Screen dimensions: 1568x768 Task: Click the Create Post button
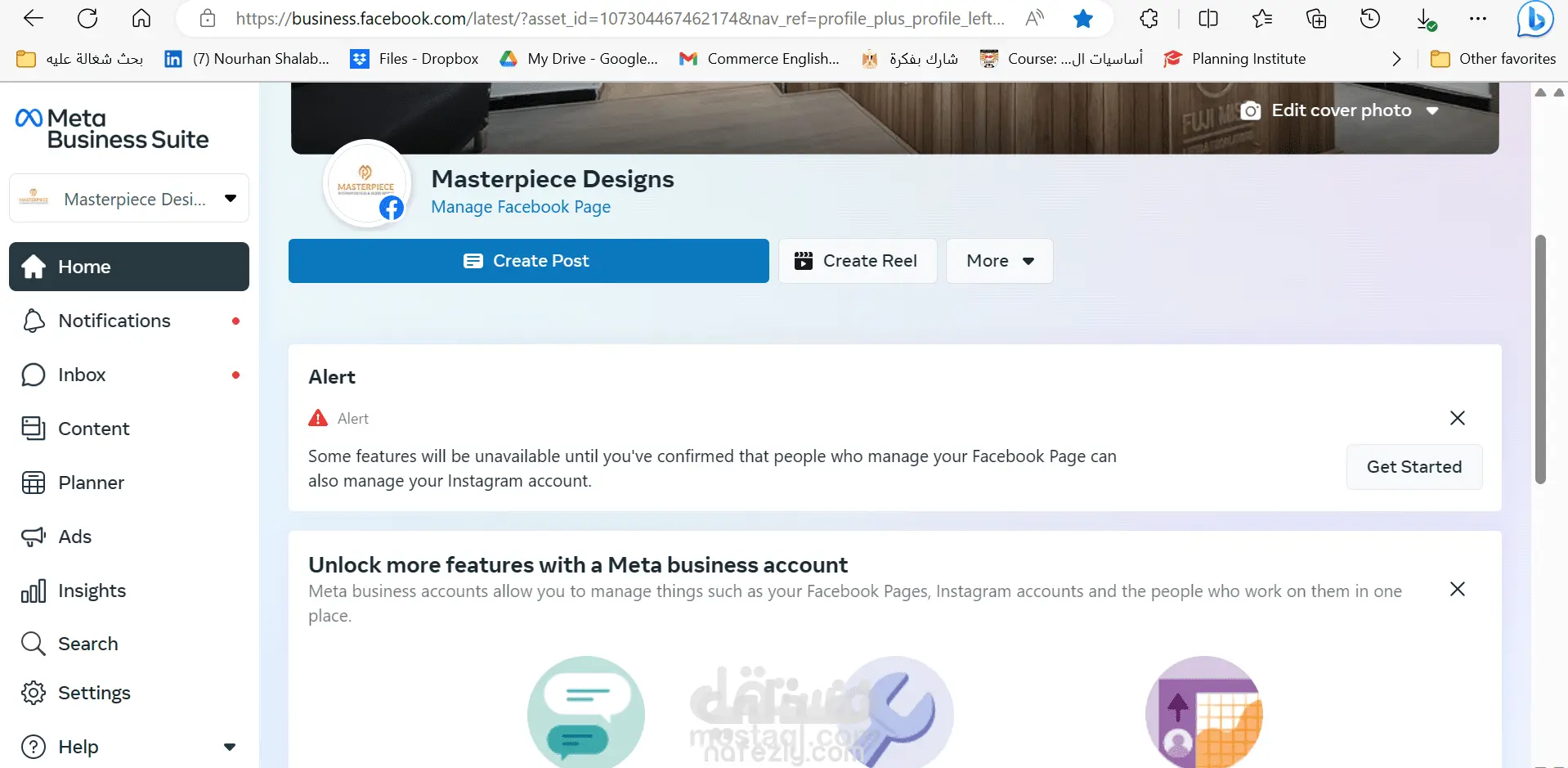528,261
